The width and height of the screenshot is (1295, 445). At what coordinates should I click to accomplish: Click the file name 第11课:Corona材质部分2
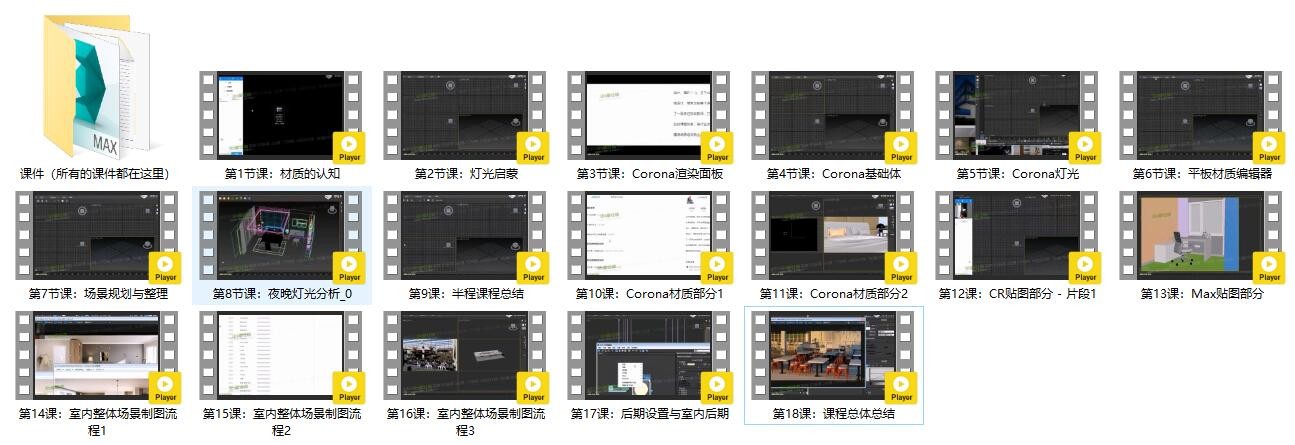833,294
